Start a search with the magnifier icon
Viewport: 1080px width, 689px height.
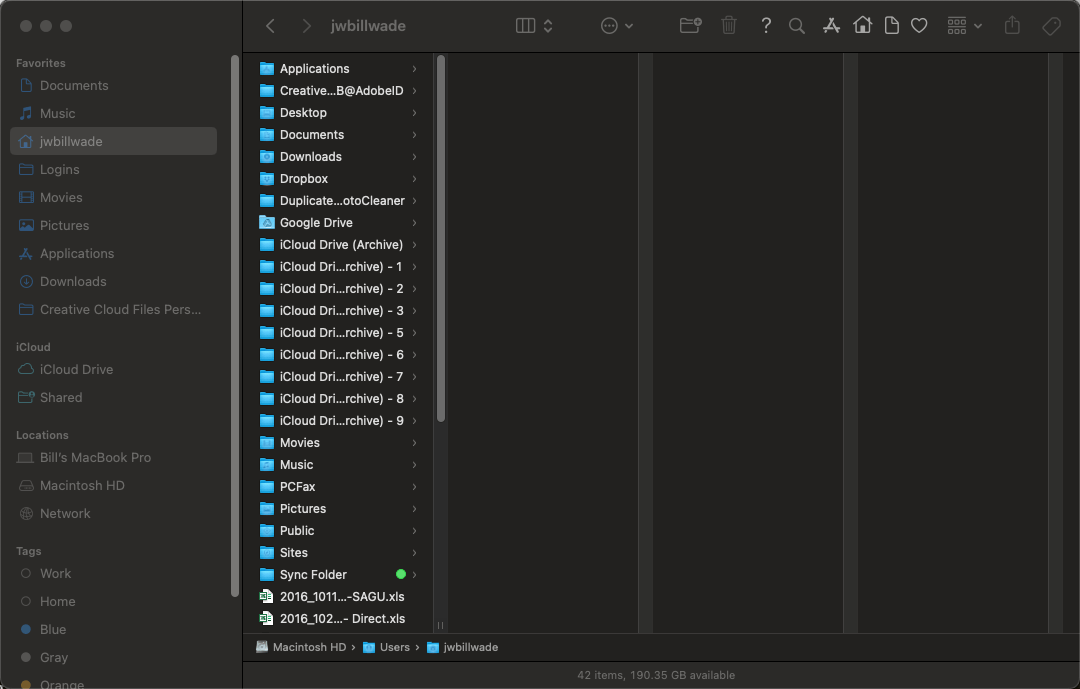point(797,25)
